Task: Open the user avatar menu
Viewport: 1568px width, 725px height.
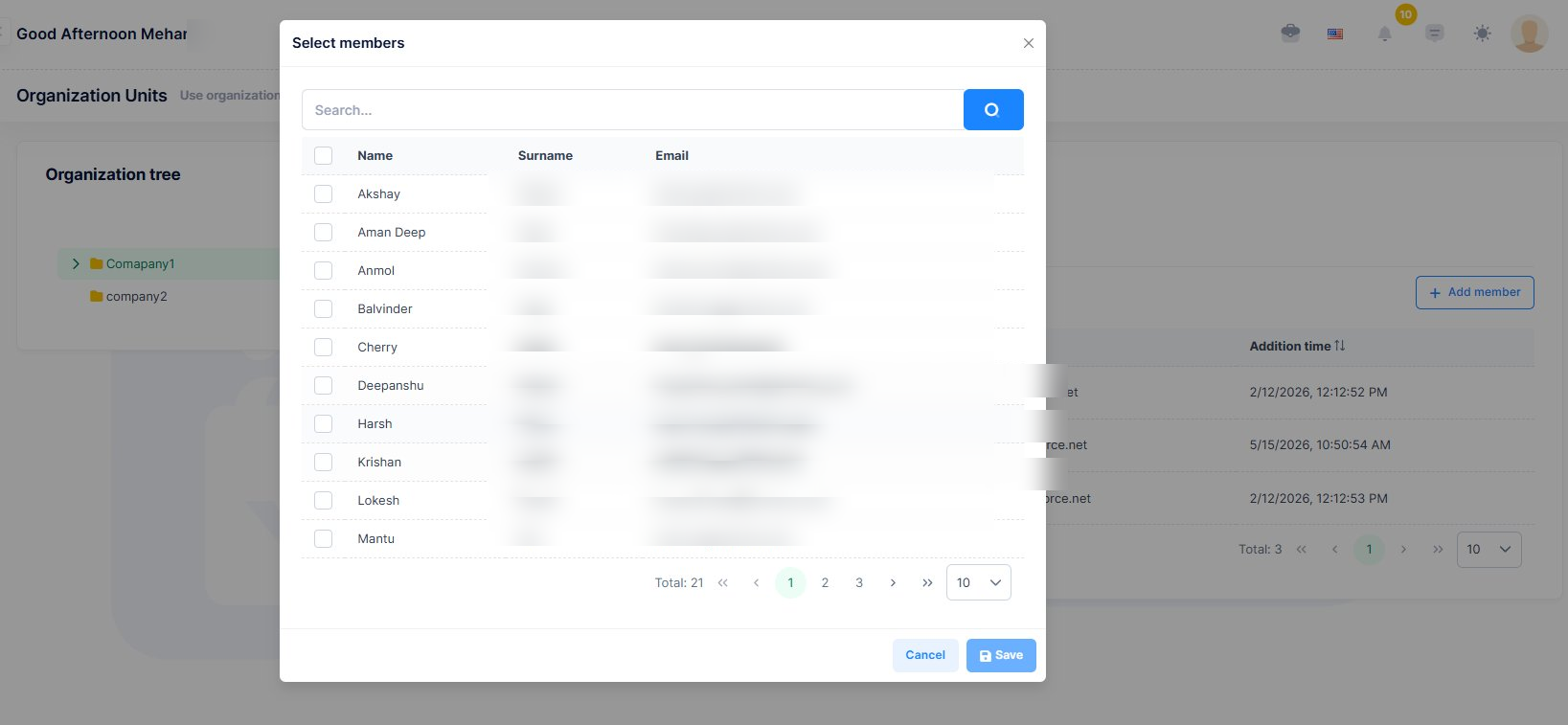Action: 1529,34
